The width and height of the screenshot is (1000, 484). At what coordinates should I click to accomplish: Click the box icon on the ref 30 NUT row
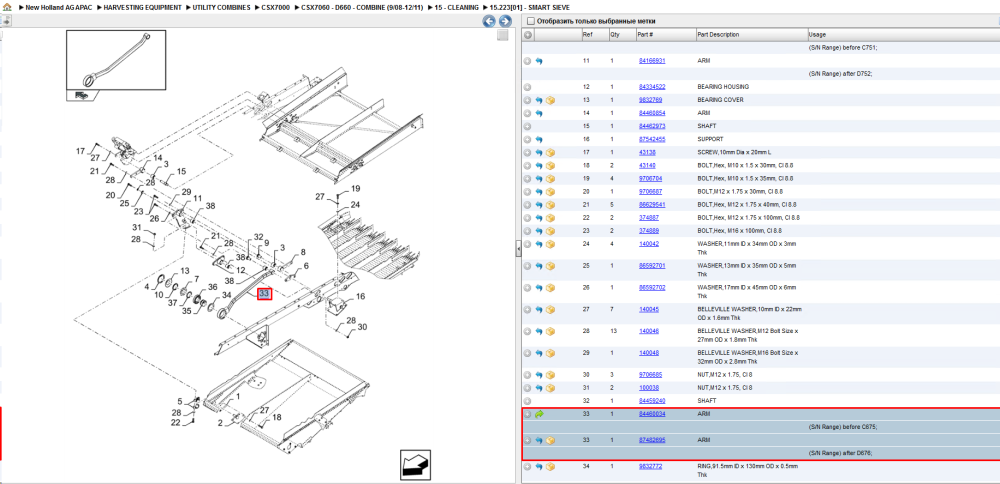550,375
